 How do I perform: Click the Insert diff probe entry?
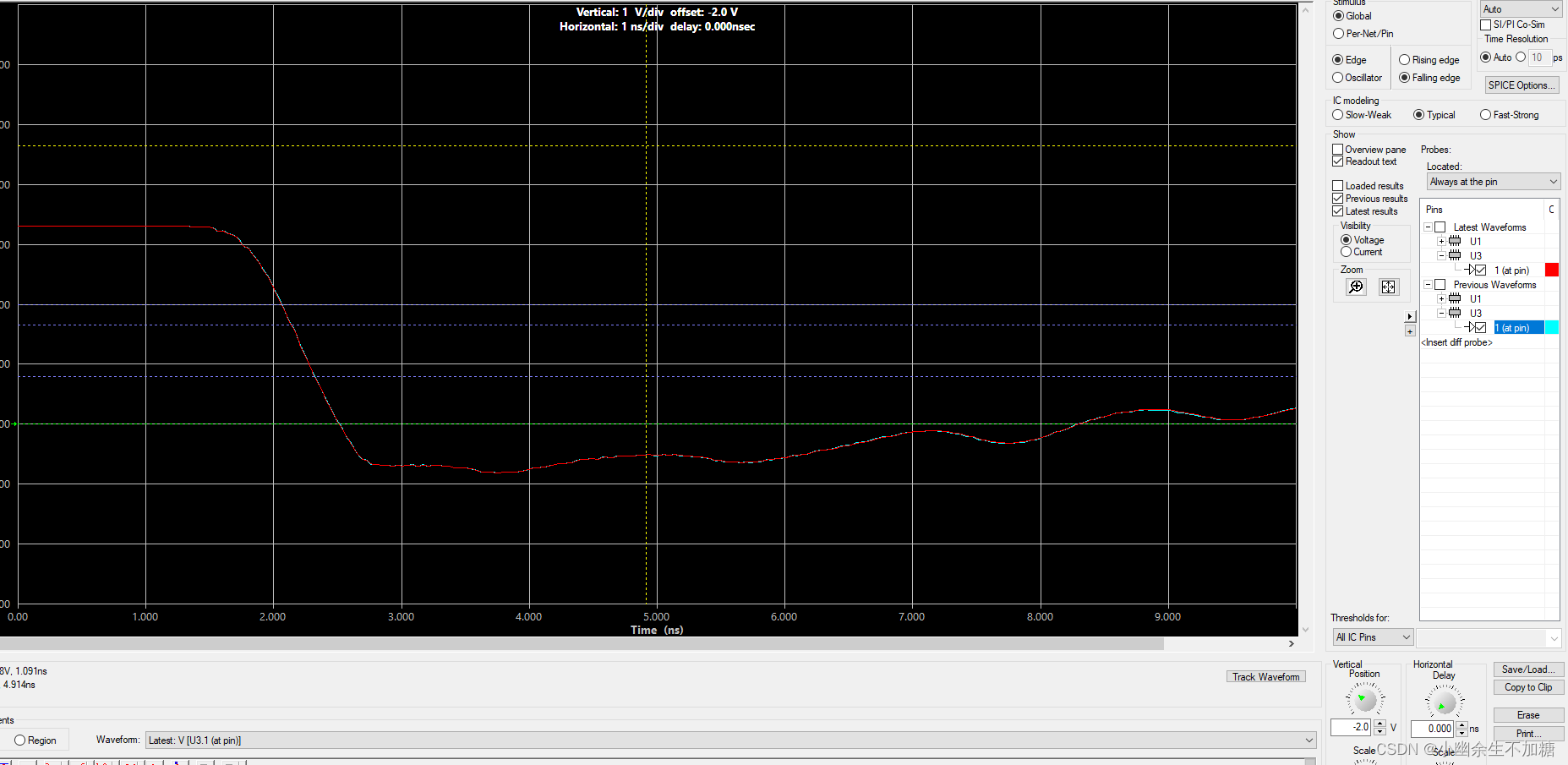tap(1456, 342)
